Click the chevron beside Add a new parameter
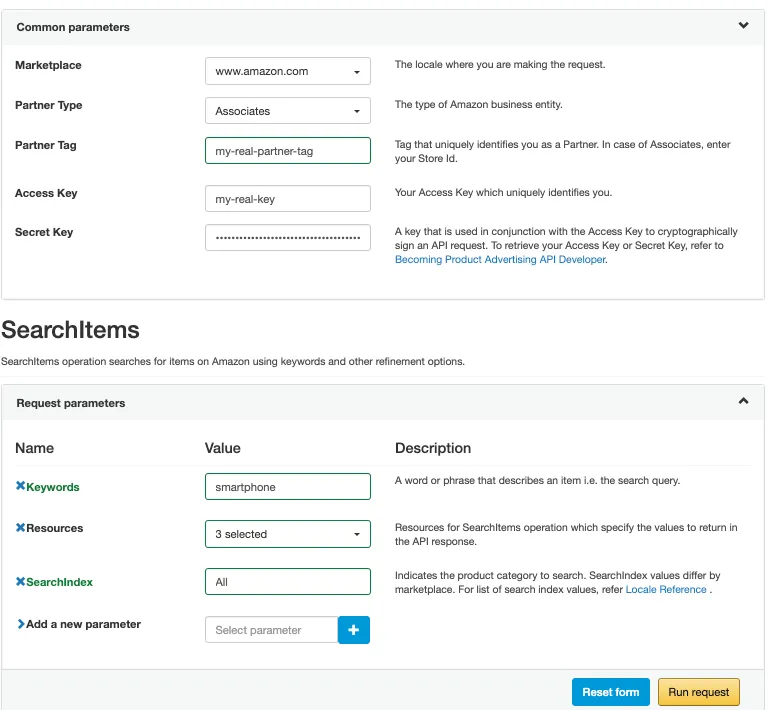This screenshot has height=710, width=775. point(21,624)
